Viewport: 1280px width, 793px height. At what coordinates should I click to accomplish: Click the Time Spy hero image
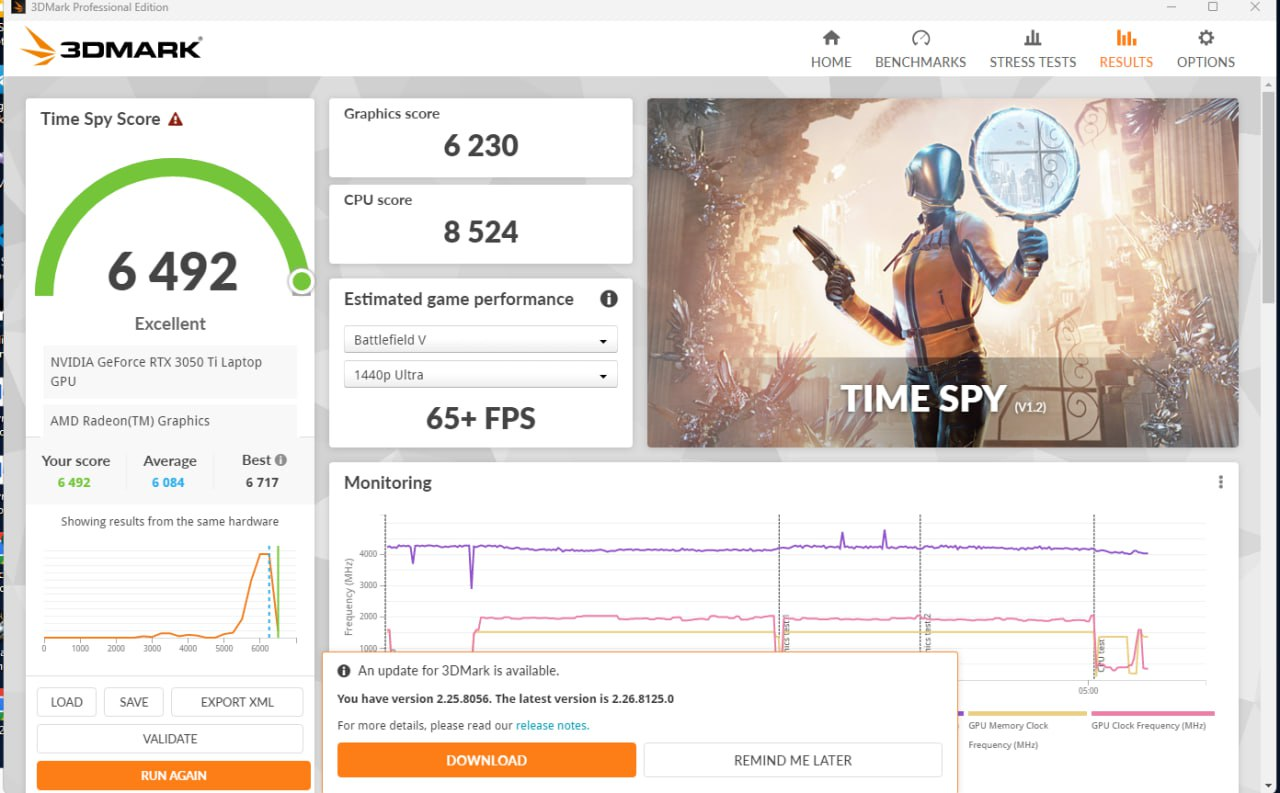942,272
